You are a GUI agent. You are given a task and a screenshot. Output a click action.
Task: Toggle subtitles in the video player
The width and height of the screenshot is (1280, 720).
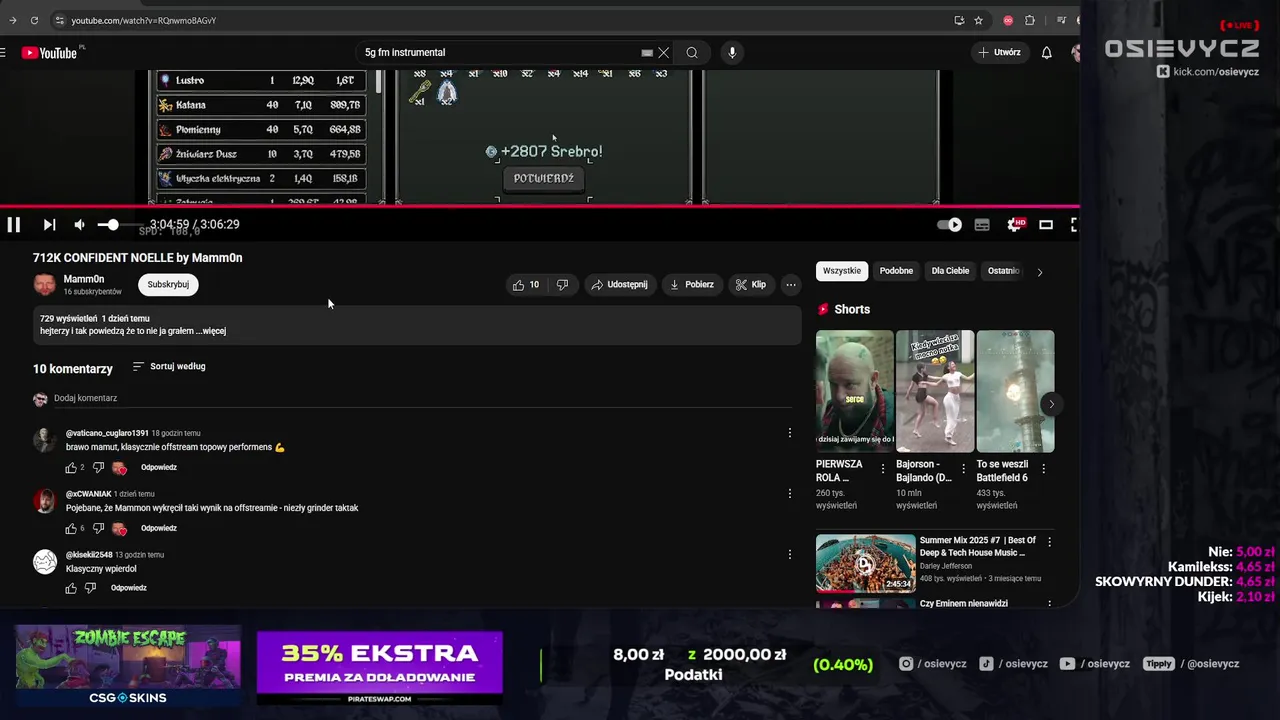coord(982,225)
